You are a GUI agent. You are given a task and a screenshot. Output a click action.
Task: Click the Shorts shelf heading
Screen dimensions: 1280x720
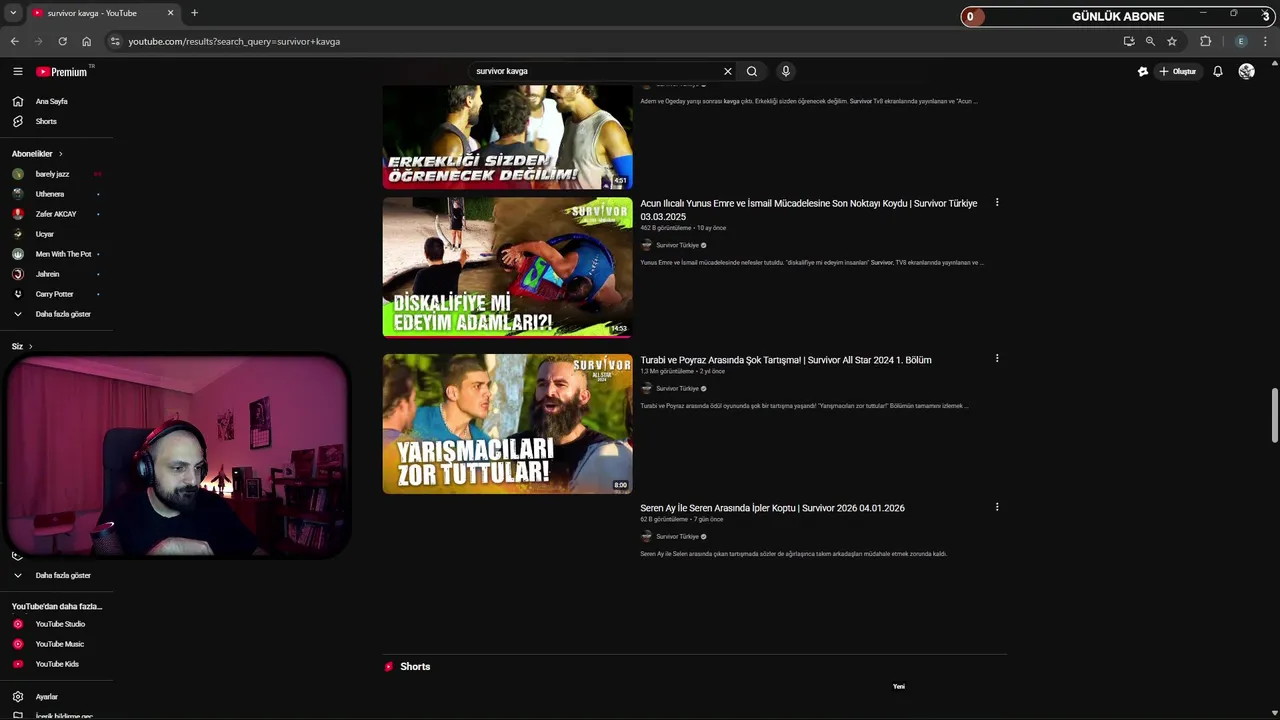415,667
